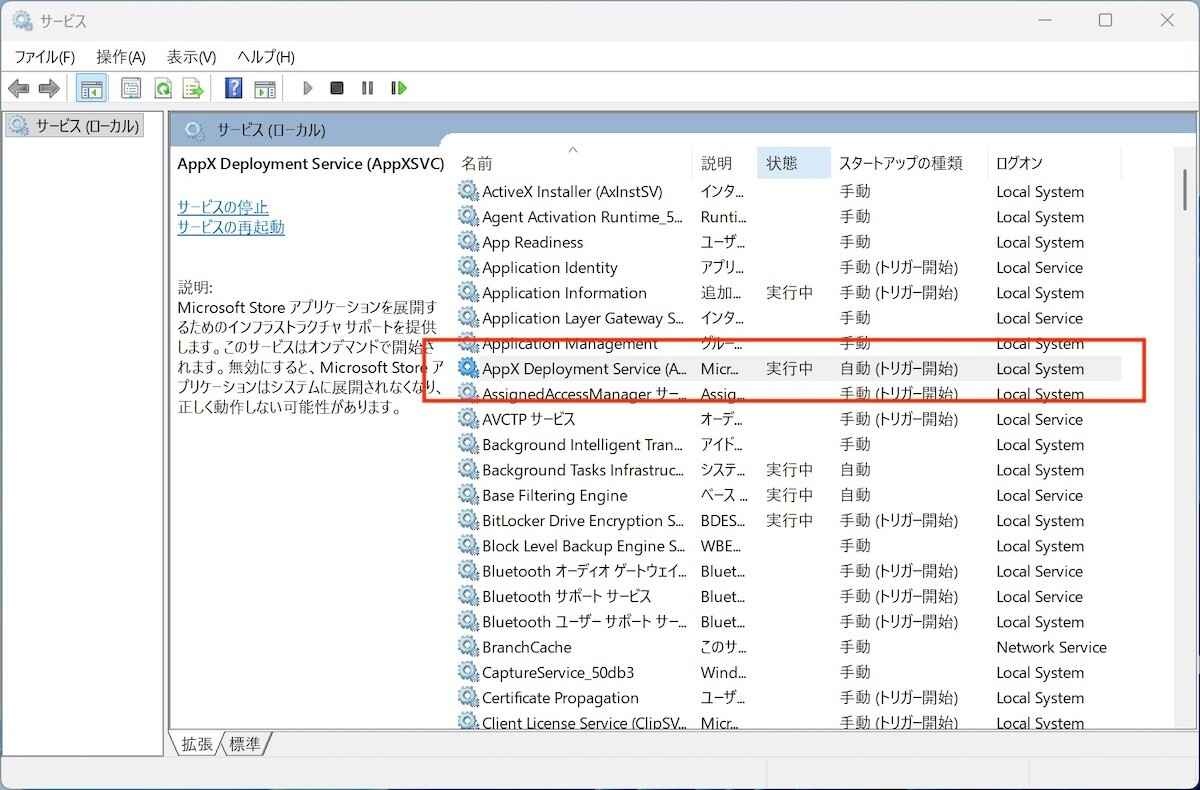Viewport: 1200px width, 790px height.
Task: Open the Properties toolbar icon
Action: tap(131, 89)
